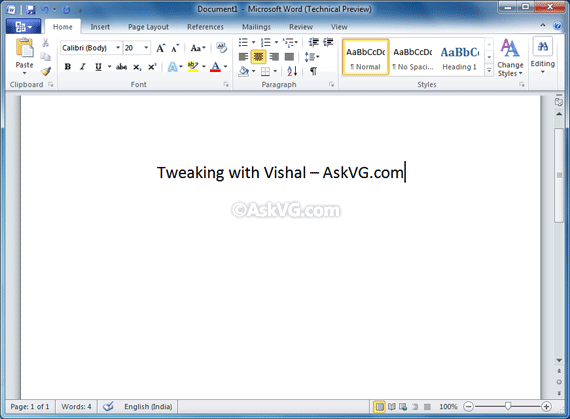This screenshot has width=570, height=419.
Task: Toggle Italic formatting
Action: (83, 67)
